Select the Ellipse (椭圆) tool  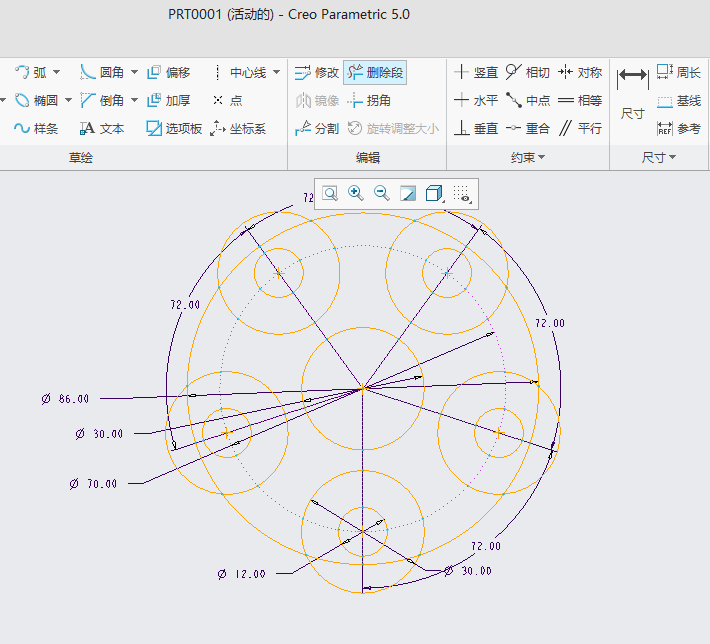tap(36, 100)
